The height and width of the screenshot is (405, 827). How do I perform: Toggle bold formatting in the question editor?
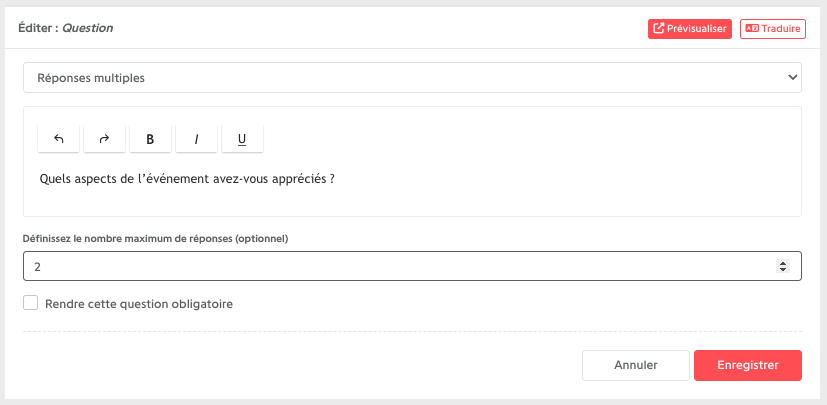(x=150, y=139)
